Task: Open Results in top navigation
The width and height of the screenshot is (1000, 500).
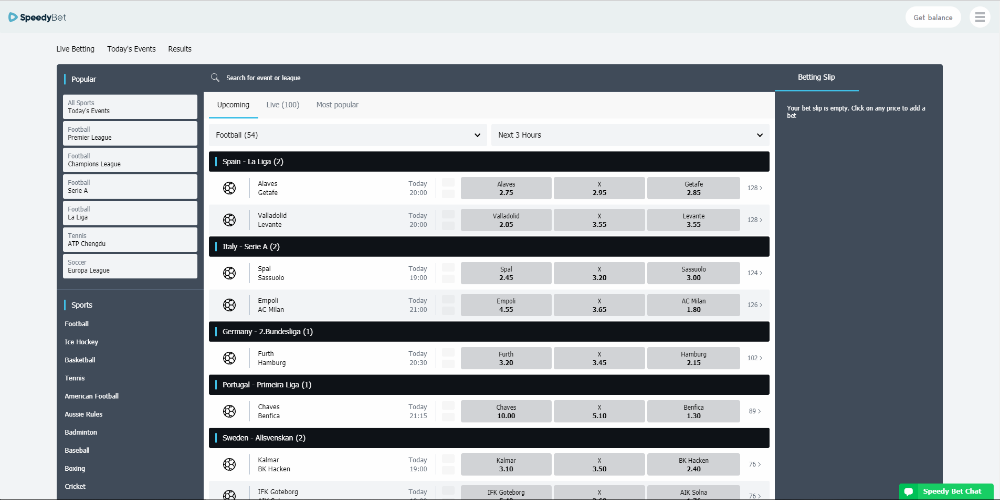Action: pos(180,49)
